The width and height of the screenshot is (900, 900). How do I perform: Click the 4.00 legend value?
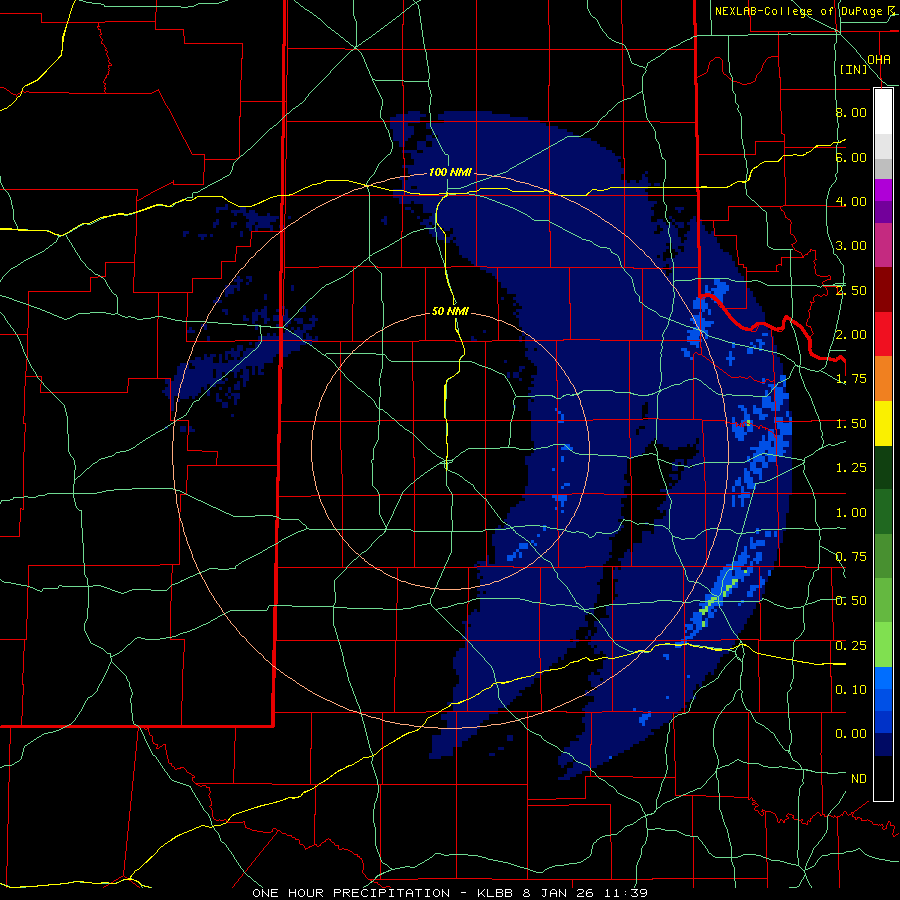pyautogui.click(x=851, y=201)
